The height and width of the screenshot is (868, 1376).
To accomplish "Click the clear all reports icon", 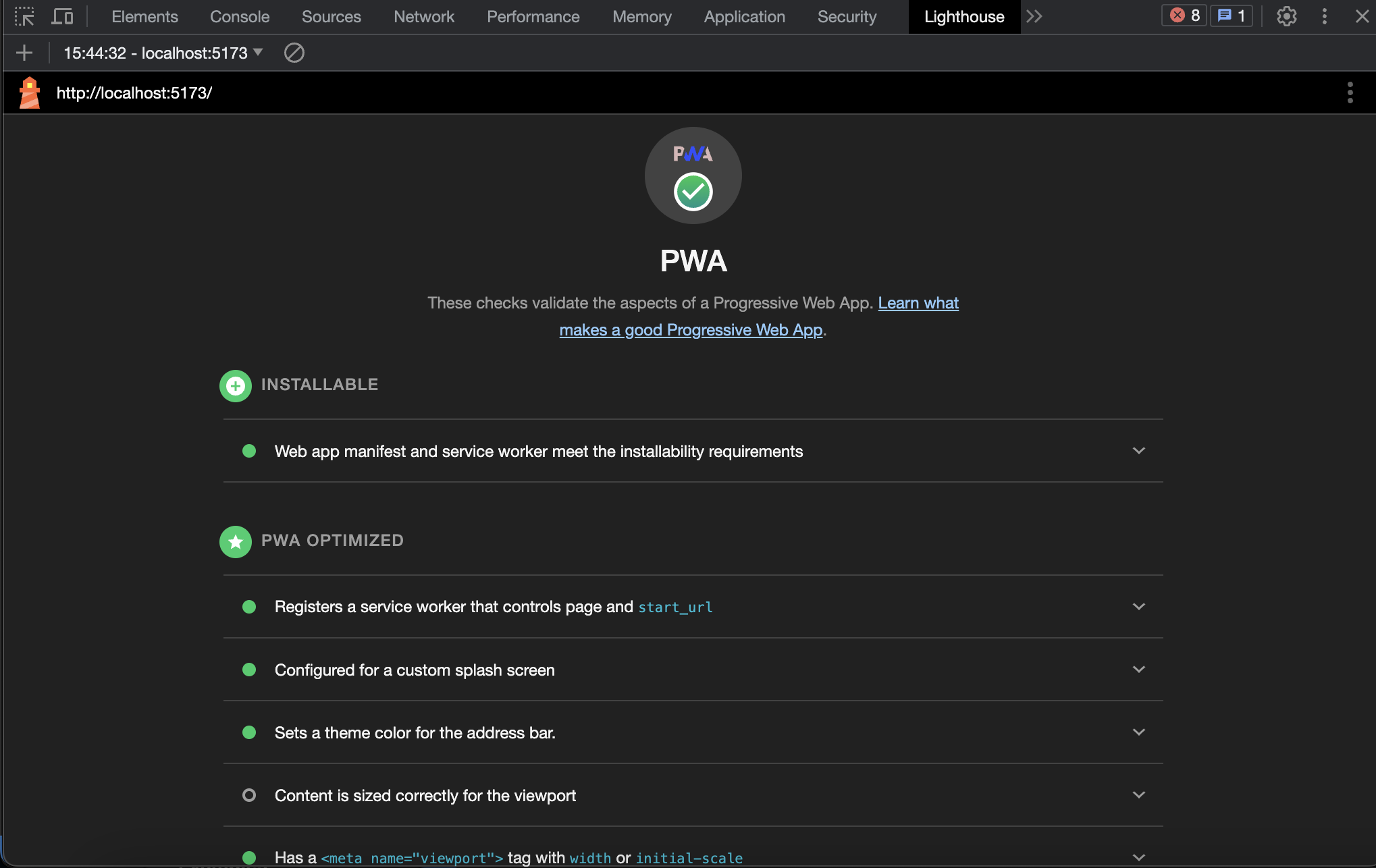I will [x=294, y=53].
